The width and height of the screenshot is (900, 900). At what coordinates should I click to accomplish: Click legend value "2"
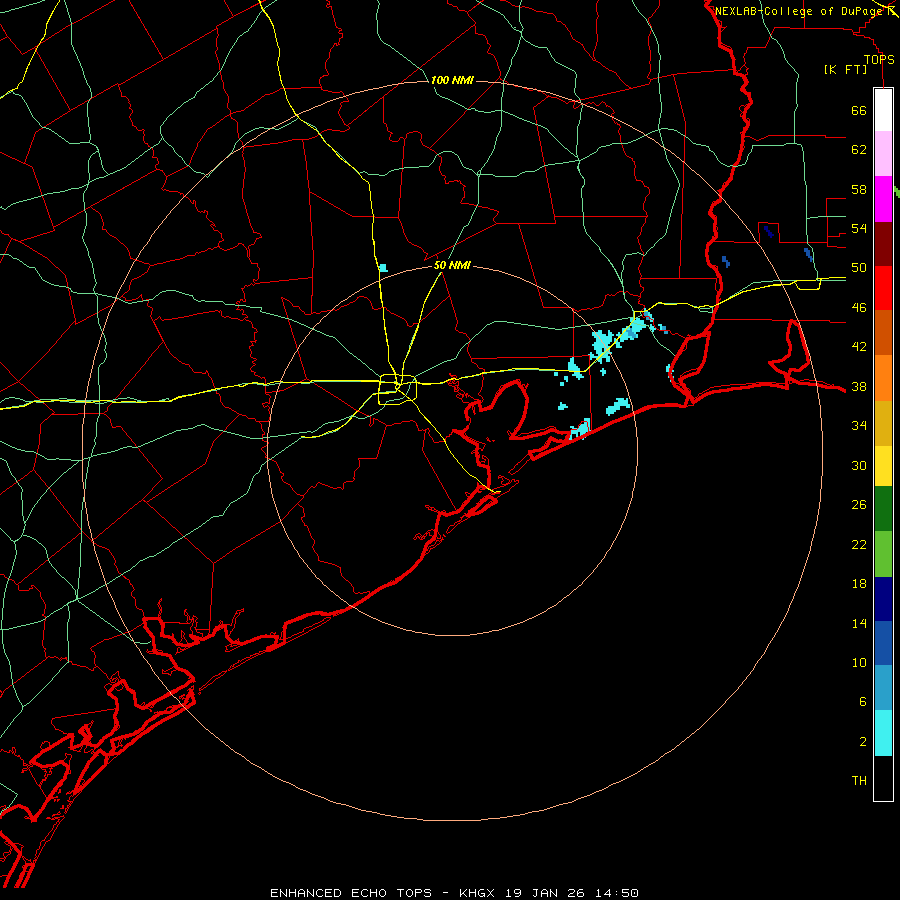pos(863,742)
